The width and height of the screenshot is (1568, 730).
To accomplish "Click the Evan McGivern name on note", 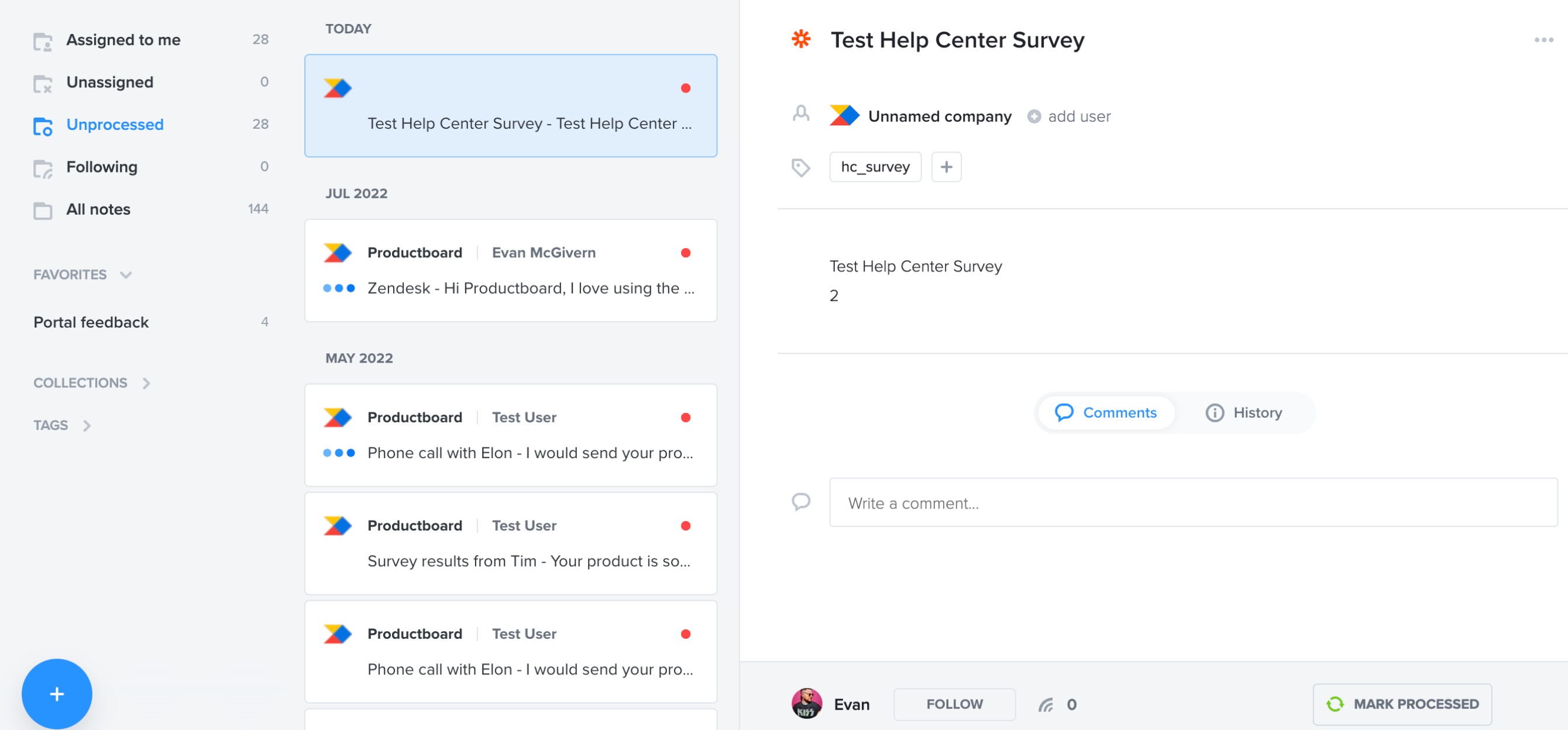I will coord(543,253).
